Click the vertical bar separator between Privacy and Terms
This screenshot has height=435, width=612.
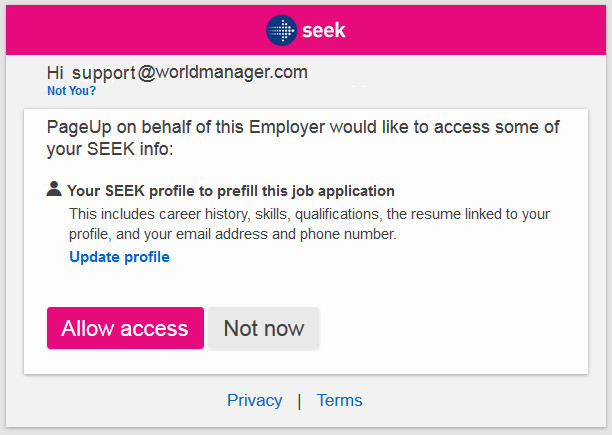point(299,401)
